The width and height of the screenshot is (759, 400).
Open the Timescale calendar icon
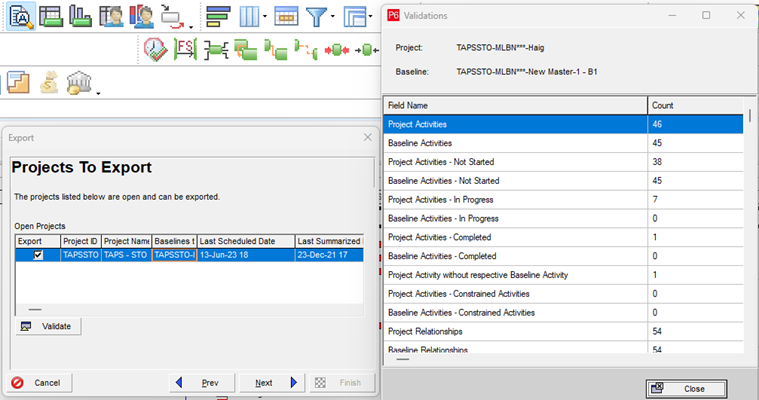pyautogui.click(x=285, y=16)
